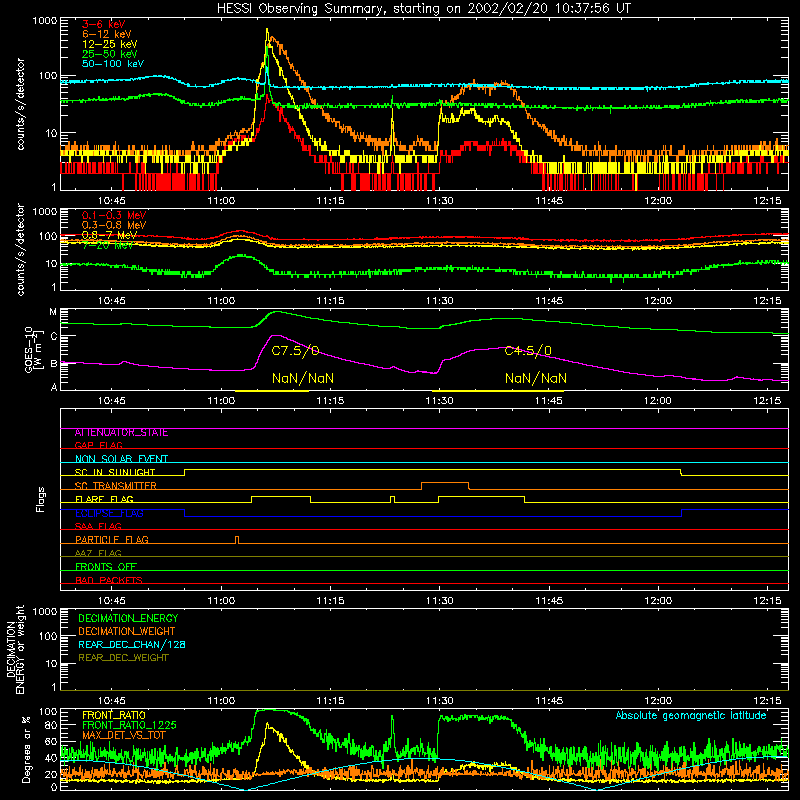Click the 11:00 tick label under the Flags panel
800x800 pixels.
pyautogui.click(x=221, y=601)
